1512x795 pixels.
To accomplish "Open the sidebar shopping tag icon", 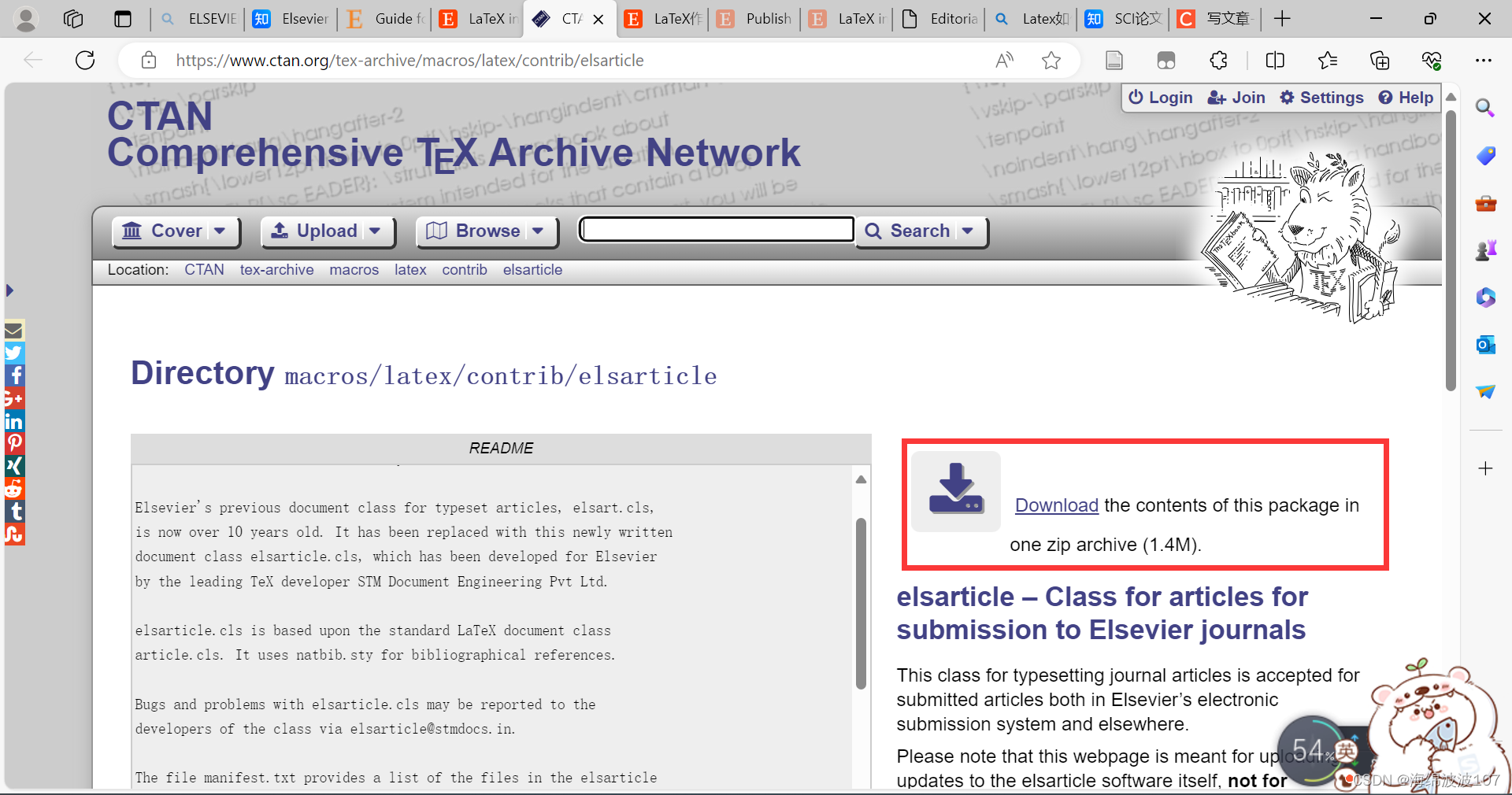I will tap(1485, 155).
